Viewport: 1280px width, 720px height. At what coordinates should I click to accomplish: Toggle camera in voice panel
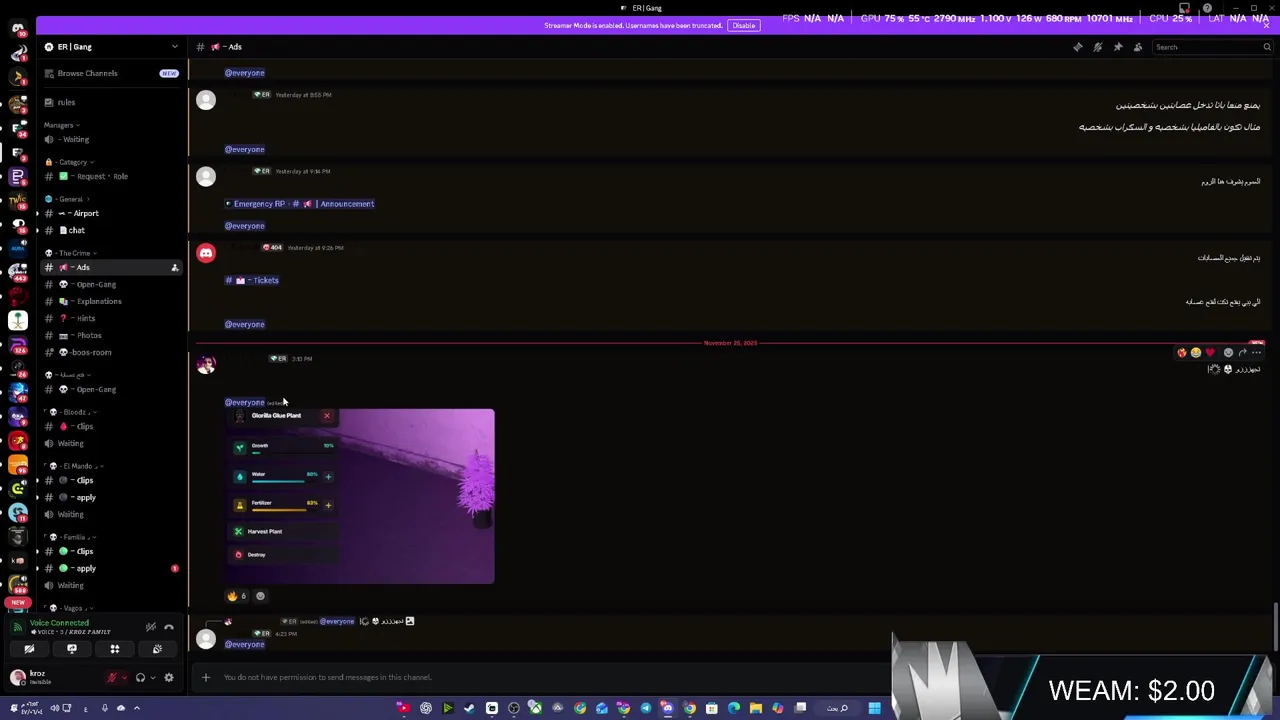pyautogui.click(x=29, y=649)
